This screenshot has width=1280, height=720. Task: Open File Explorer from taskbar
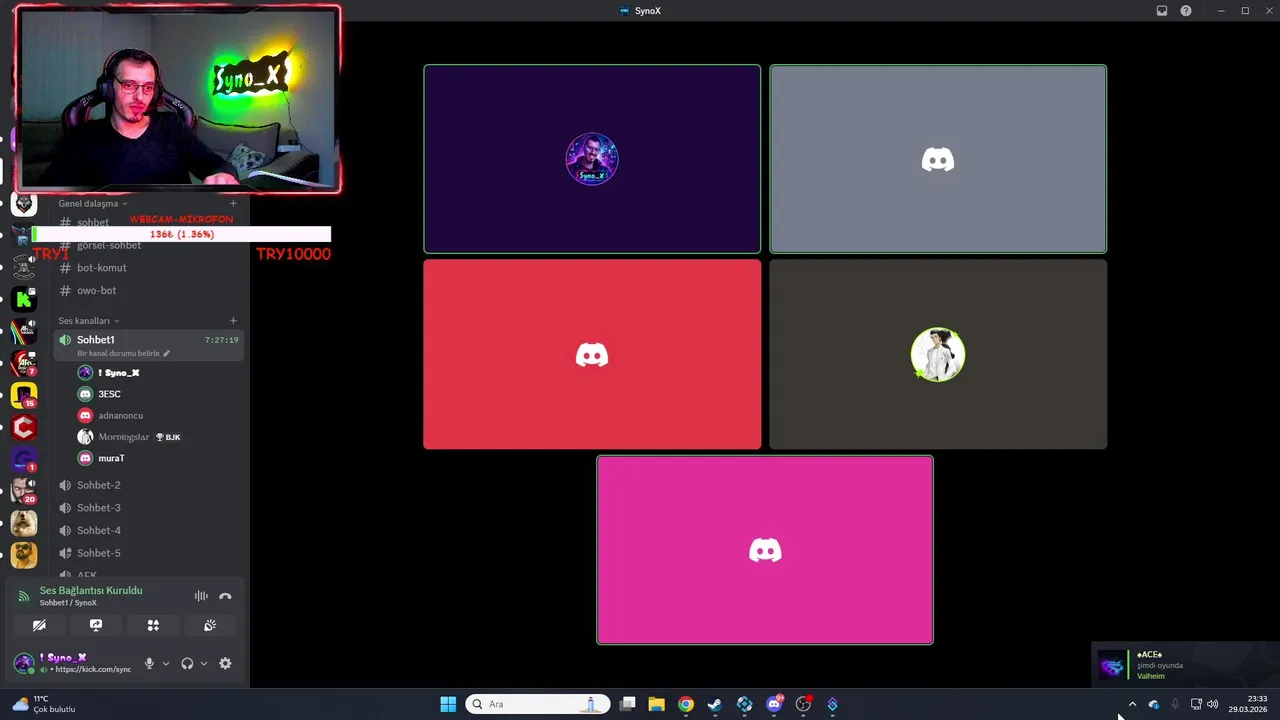(x=656, y=704)
